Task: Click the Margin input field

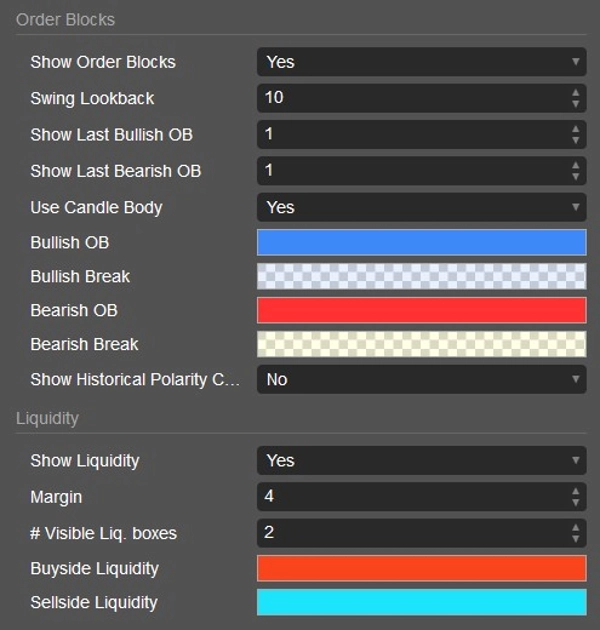Action: point(410,496)
